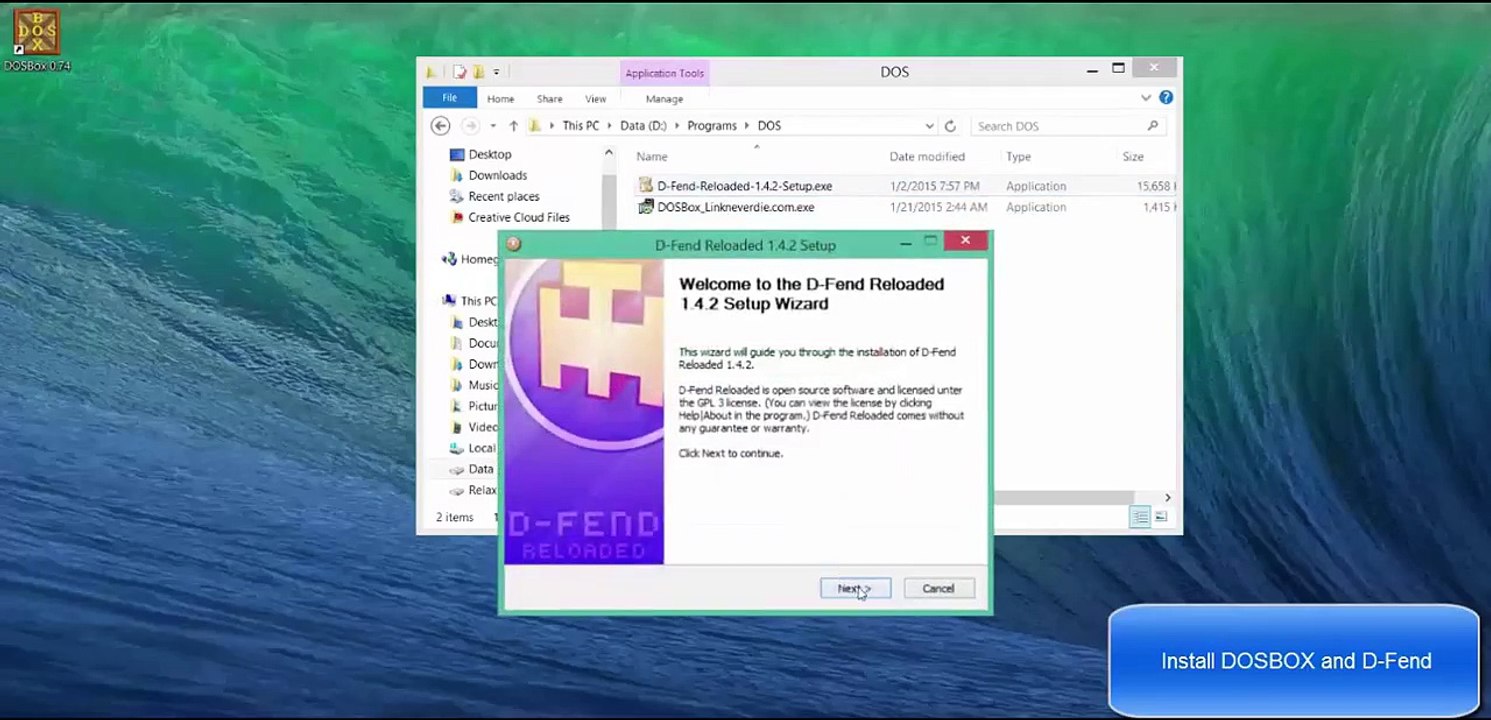Switch to the Home ribbon tab

coord(500,99)
